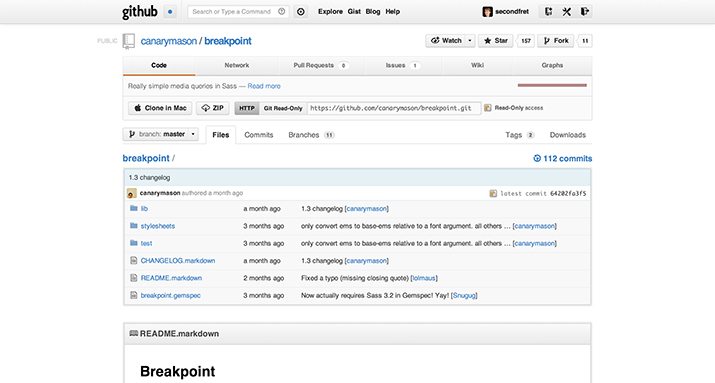Open the Help menu item
715x383 pixels.
pyautogui.click(x=393, y=12)
